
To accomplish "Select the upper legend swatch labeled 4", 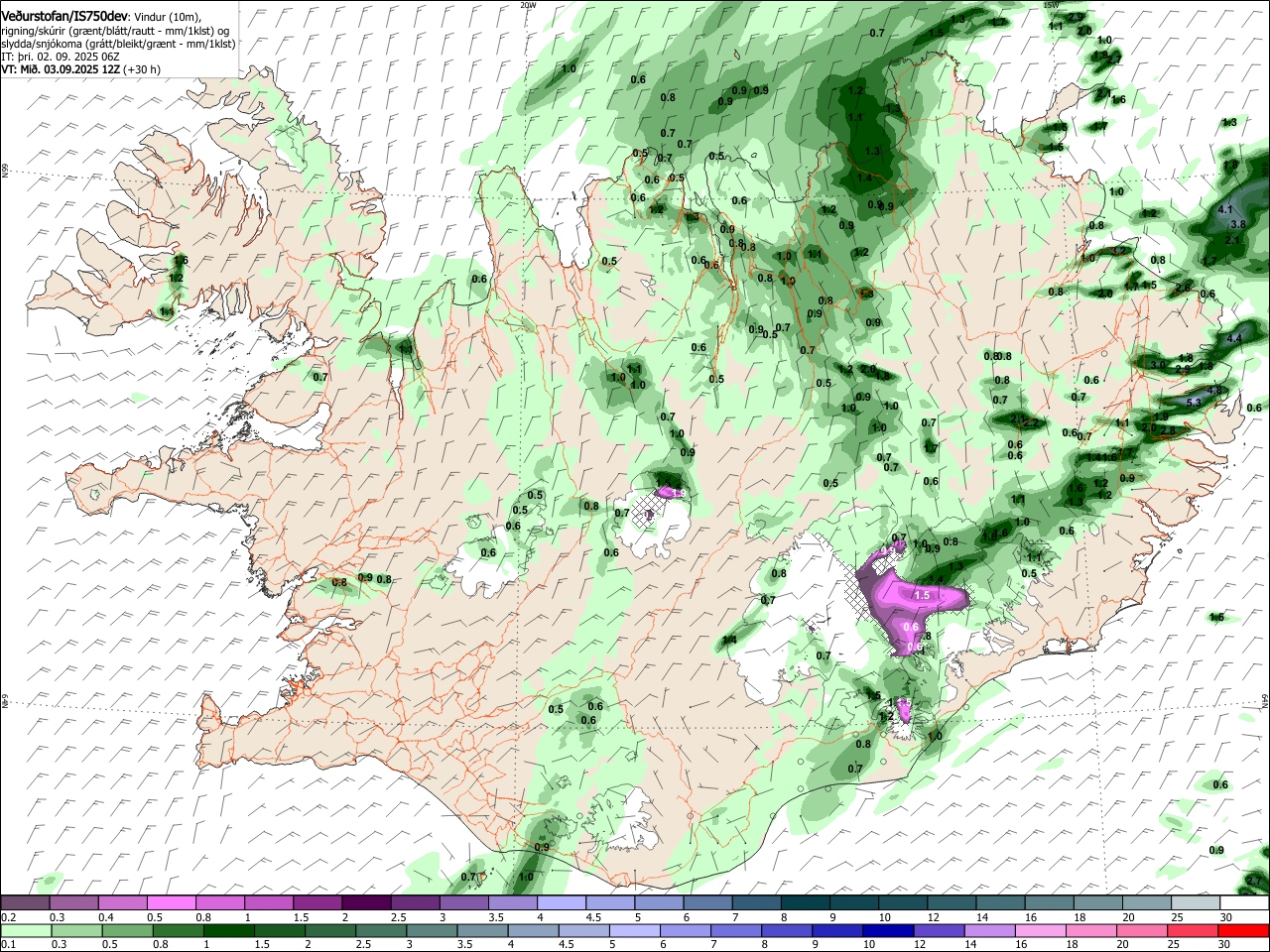I will click(x=562, y=903).
